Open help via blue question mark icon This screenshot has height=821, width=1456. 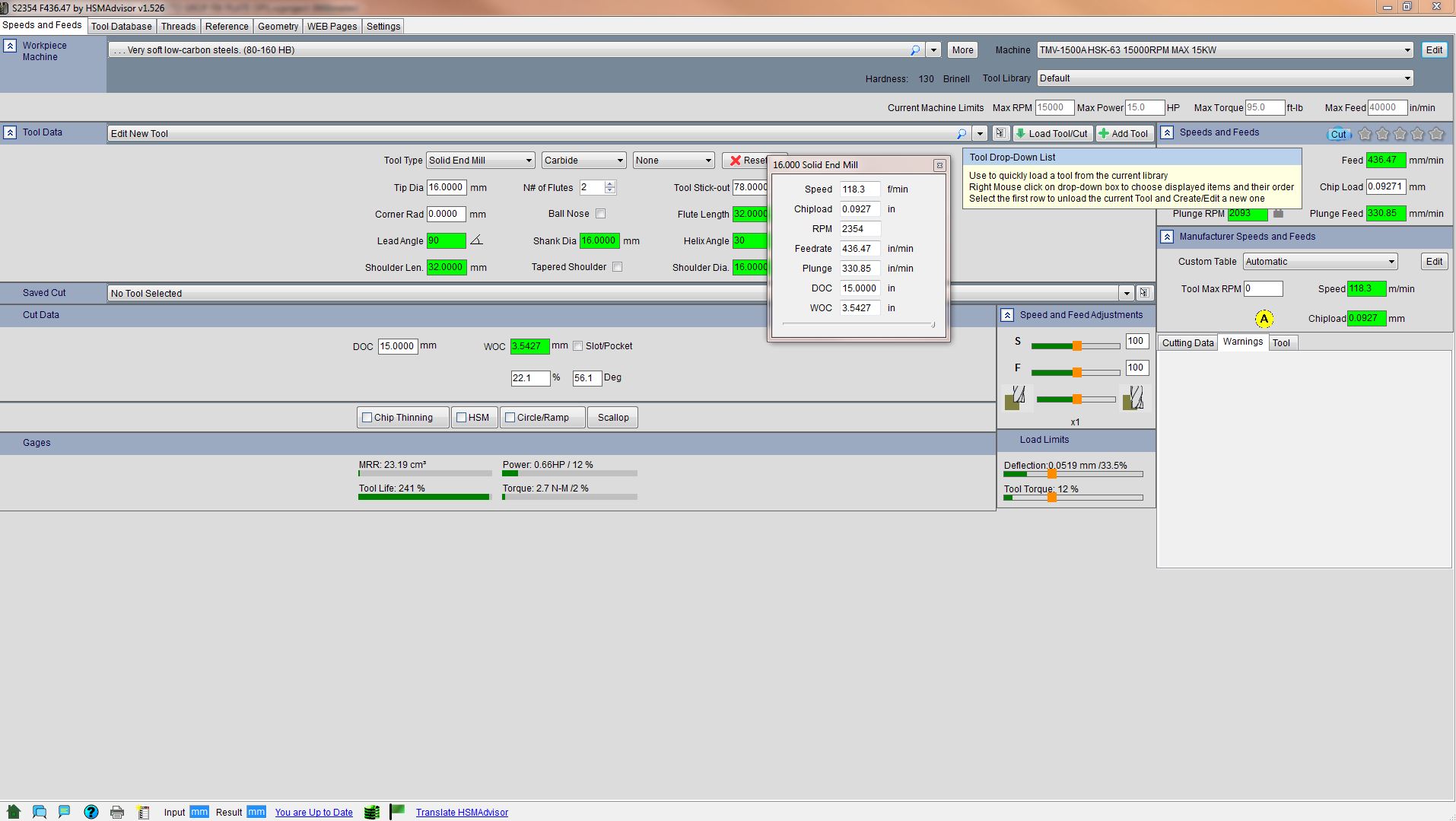[91, 812]
